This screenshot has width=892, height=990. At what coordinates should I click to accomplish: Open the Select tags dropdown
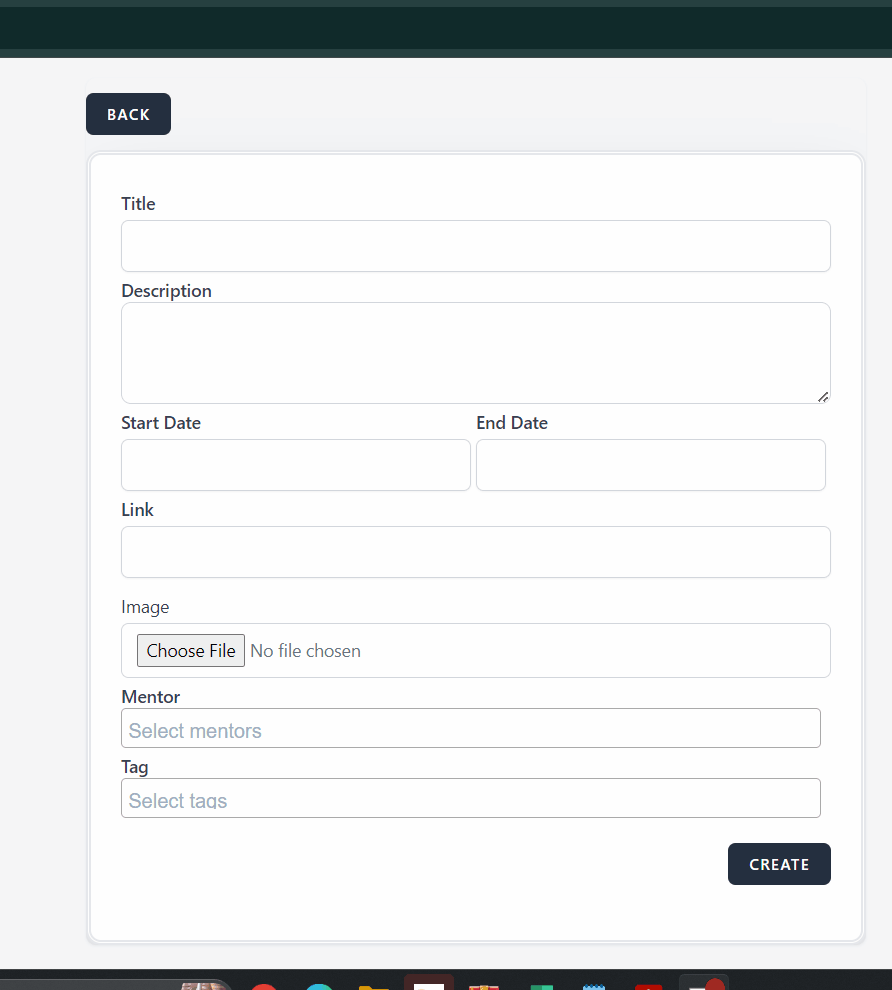(x=470, y=798)
